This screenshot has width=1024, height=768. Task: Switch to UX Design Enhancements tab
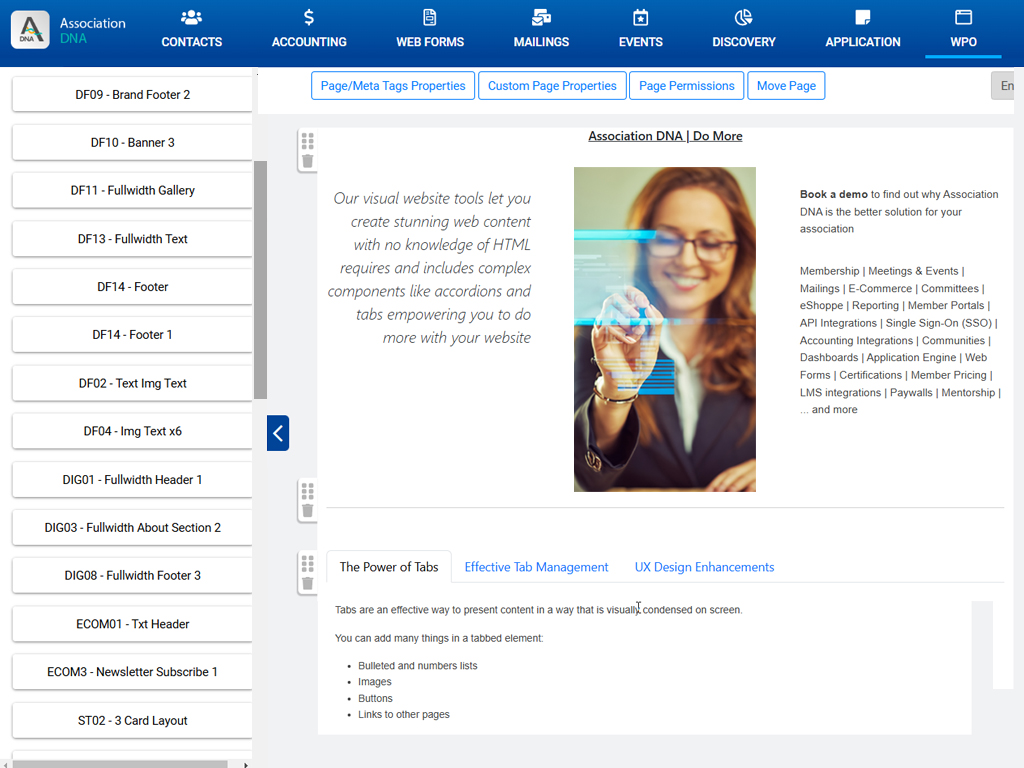[705, 567]
